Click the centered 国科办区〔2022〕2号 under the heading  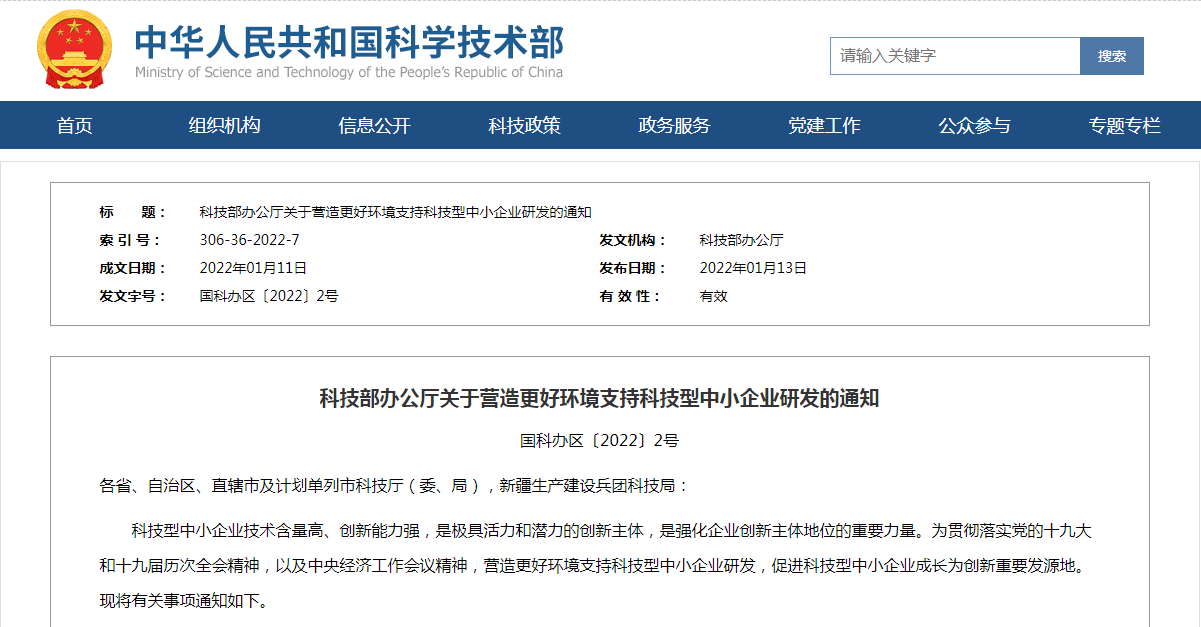tap(599, 440)
